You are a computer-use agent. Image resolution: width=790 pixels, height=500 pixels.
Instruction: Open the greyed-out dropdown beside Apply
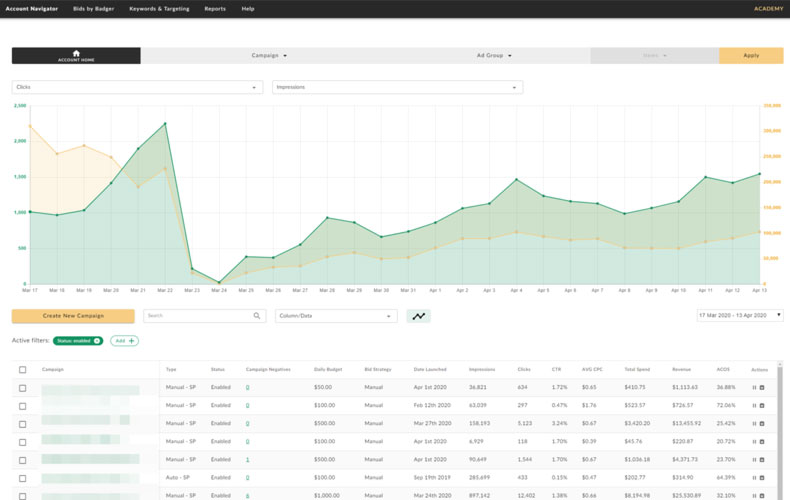pos(654,55)
